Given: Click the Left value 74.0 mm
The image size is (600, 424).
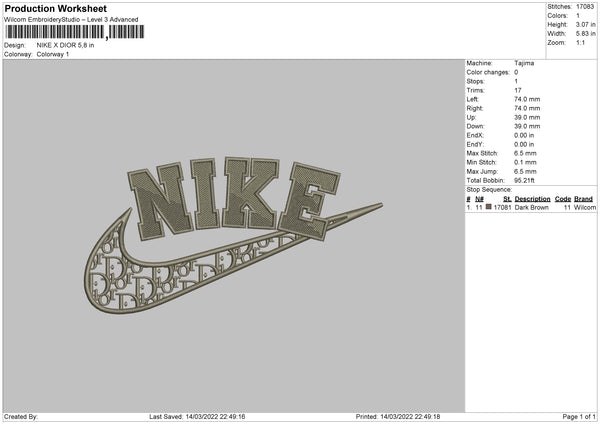Looking at the screenshot, I should (527, 99).
